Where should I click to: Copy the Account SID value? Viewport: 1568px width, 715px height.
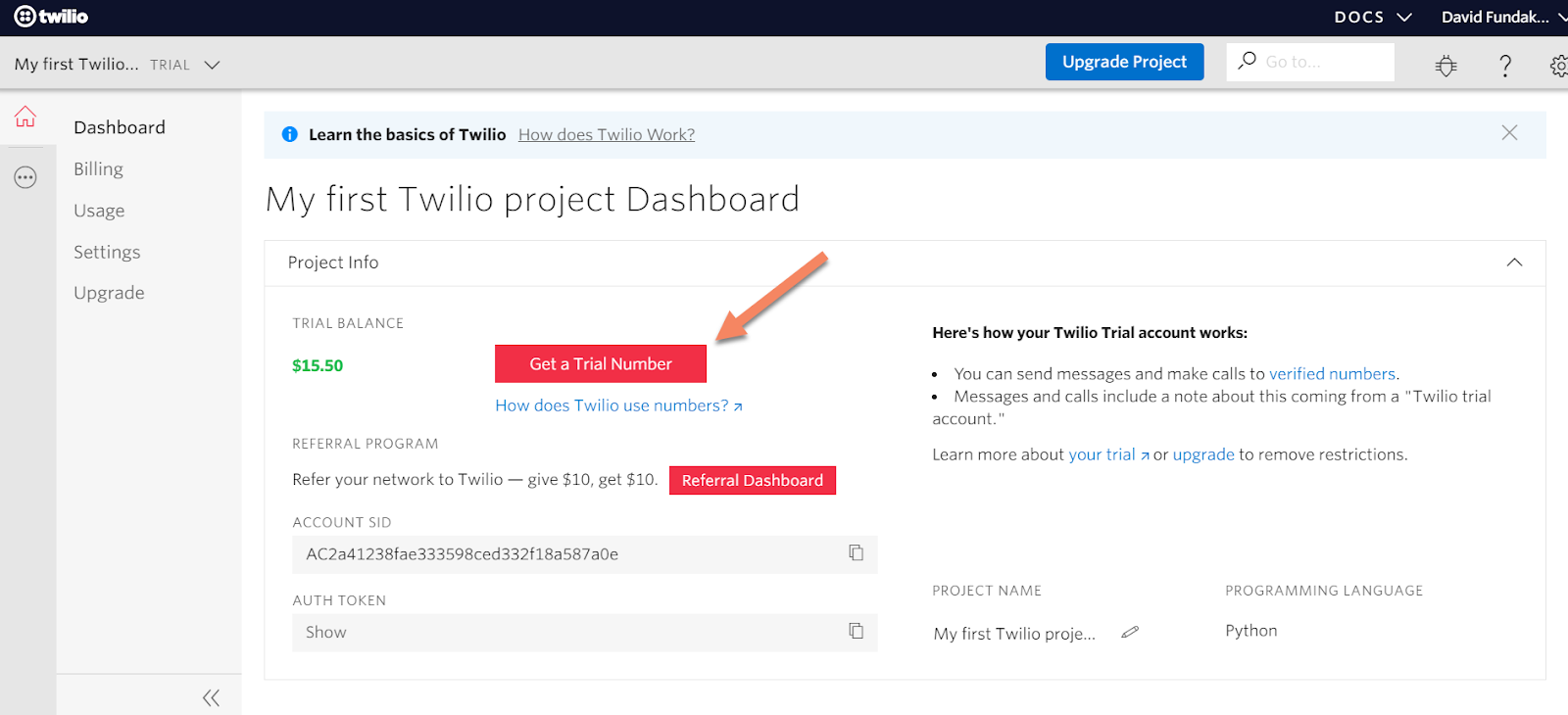(856, 553)
